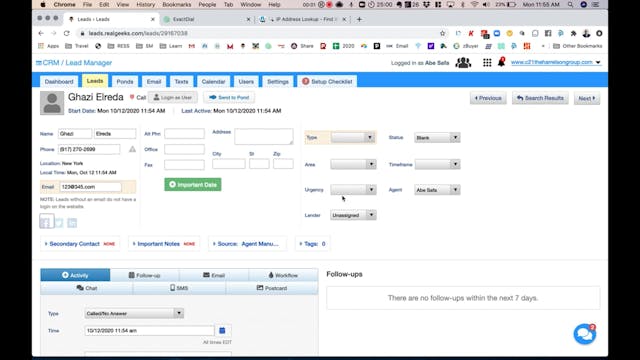The width and height of the screenshot is (640, 360).
Task: Click the Phone number input field
Action: (x=89, y=149)
